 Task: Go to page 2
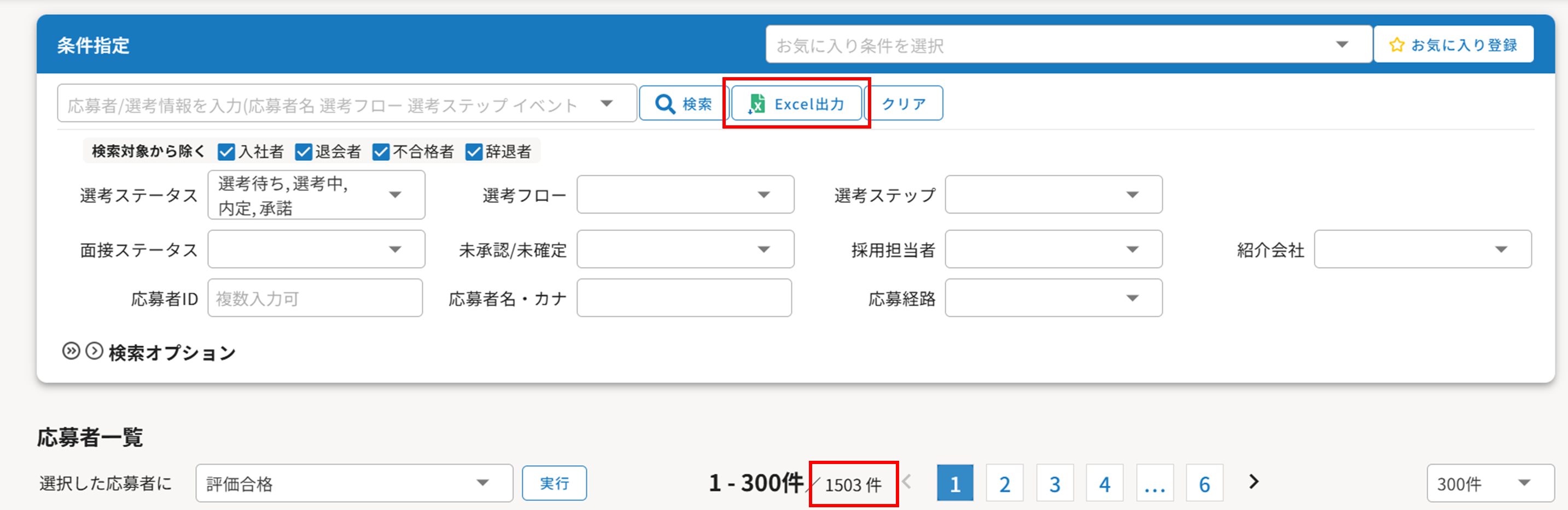point(1005,483)
